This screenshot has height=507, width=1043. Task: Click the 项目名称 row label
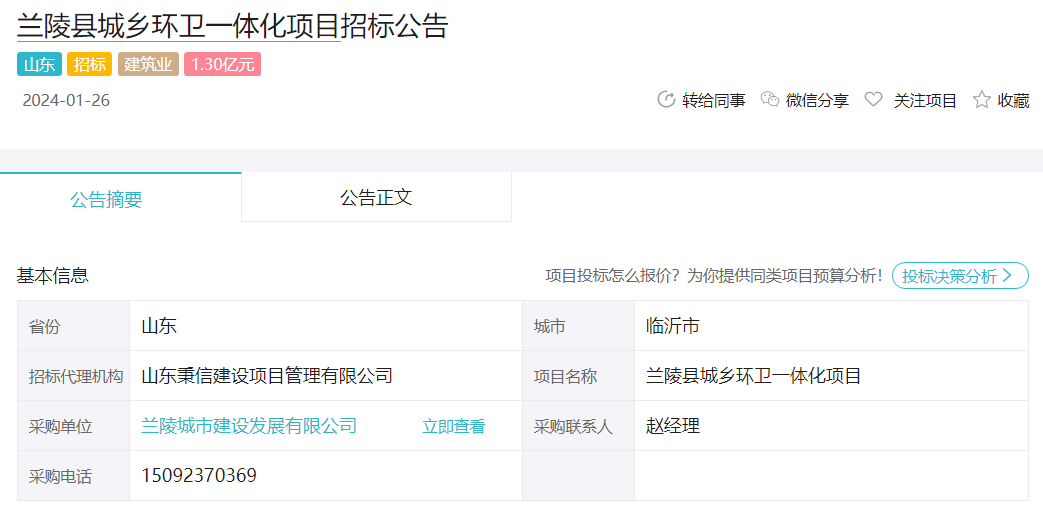tap(565, 377)
